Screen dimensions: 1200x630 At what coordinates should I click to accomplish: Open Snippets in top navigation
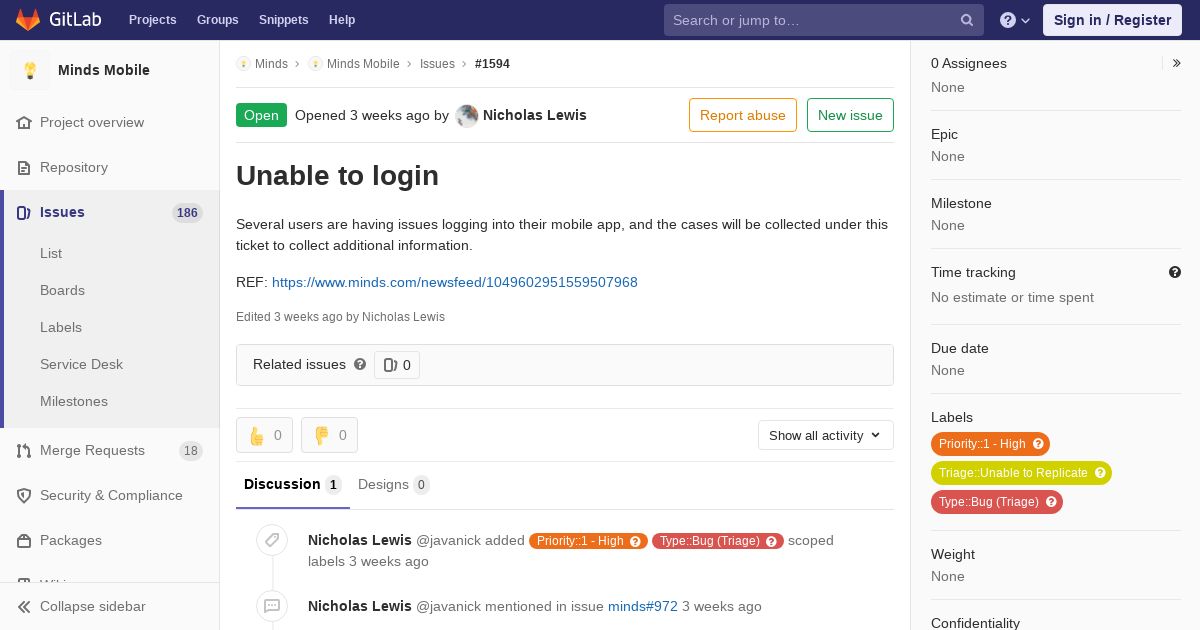tap(283, 20)
